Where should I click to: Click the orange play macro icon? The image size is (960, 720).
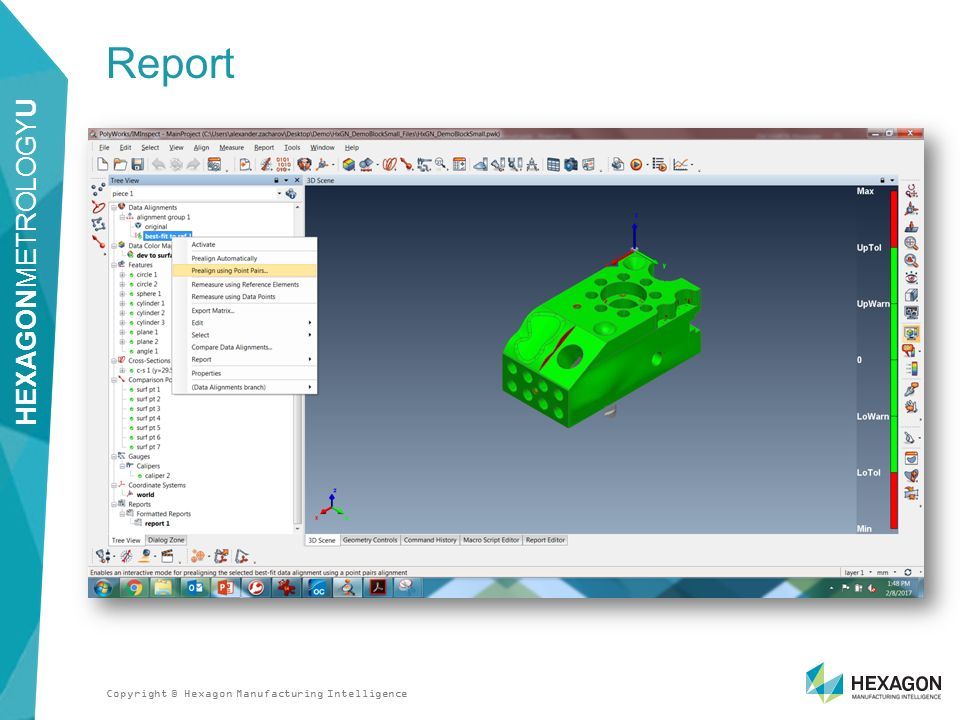click(x=636, y=164)
